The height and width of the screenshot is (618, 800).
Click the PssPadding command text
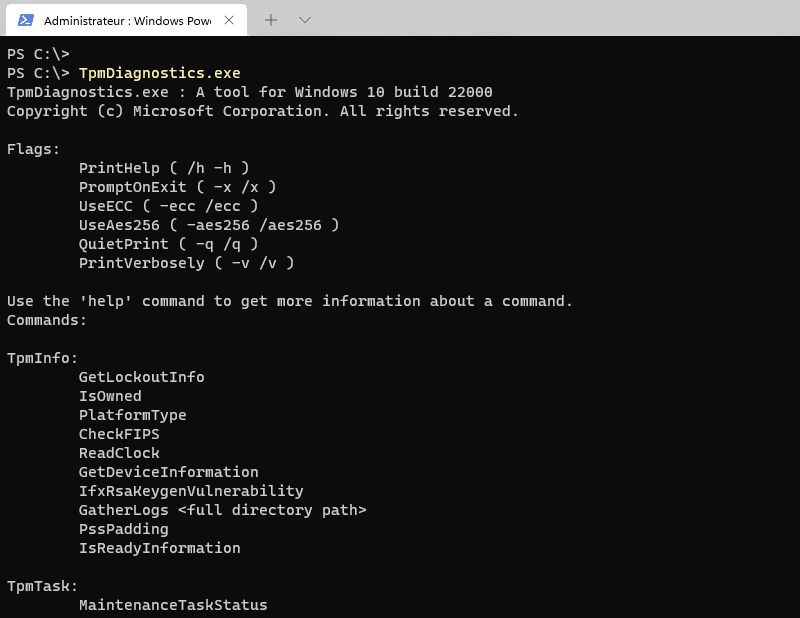click(123, 529)
